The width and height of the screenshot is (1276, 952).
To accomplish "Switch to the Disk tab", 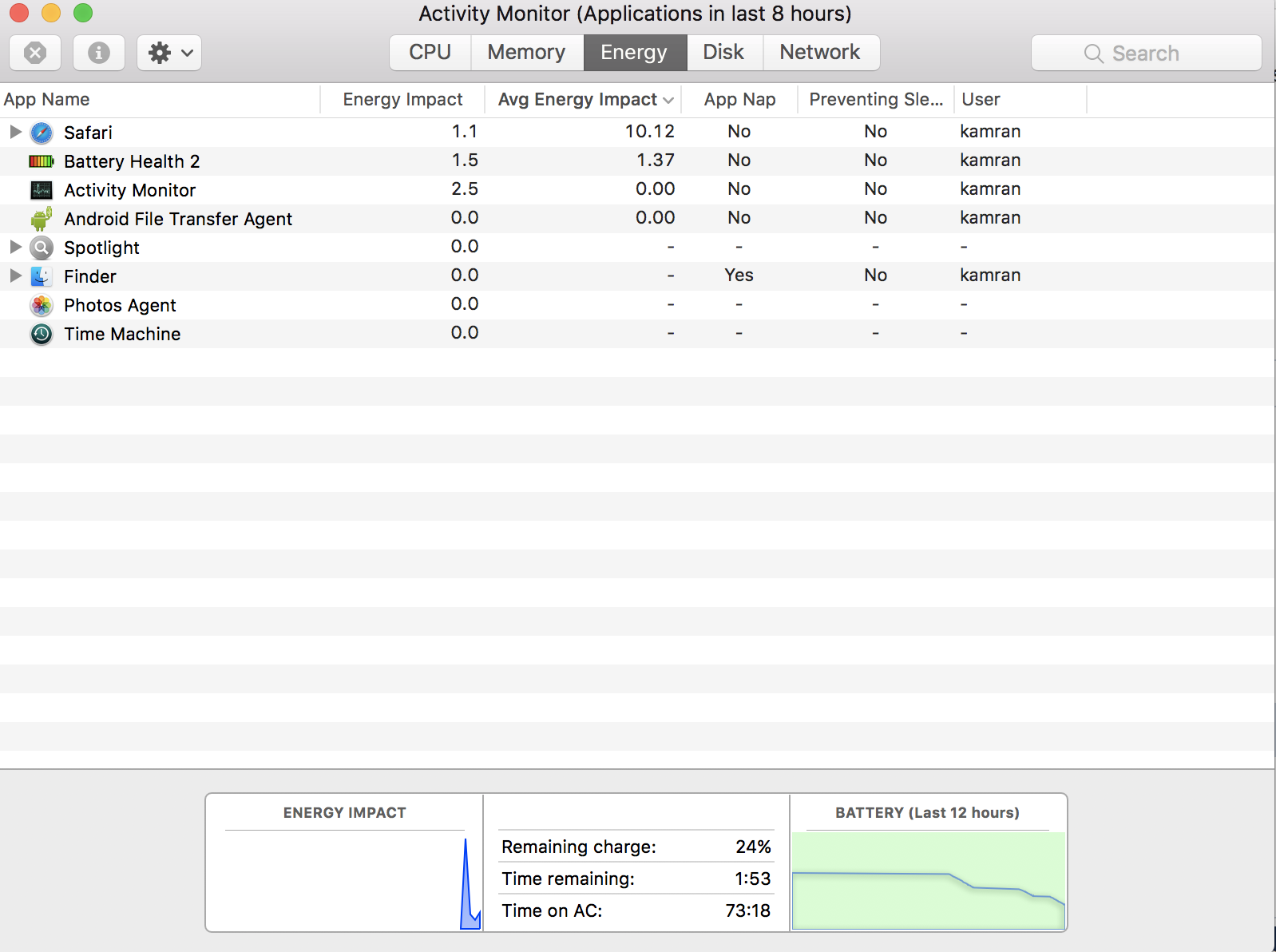I will [x=724, y=53].
